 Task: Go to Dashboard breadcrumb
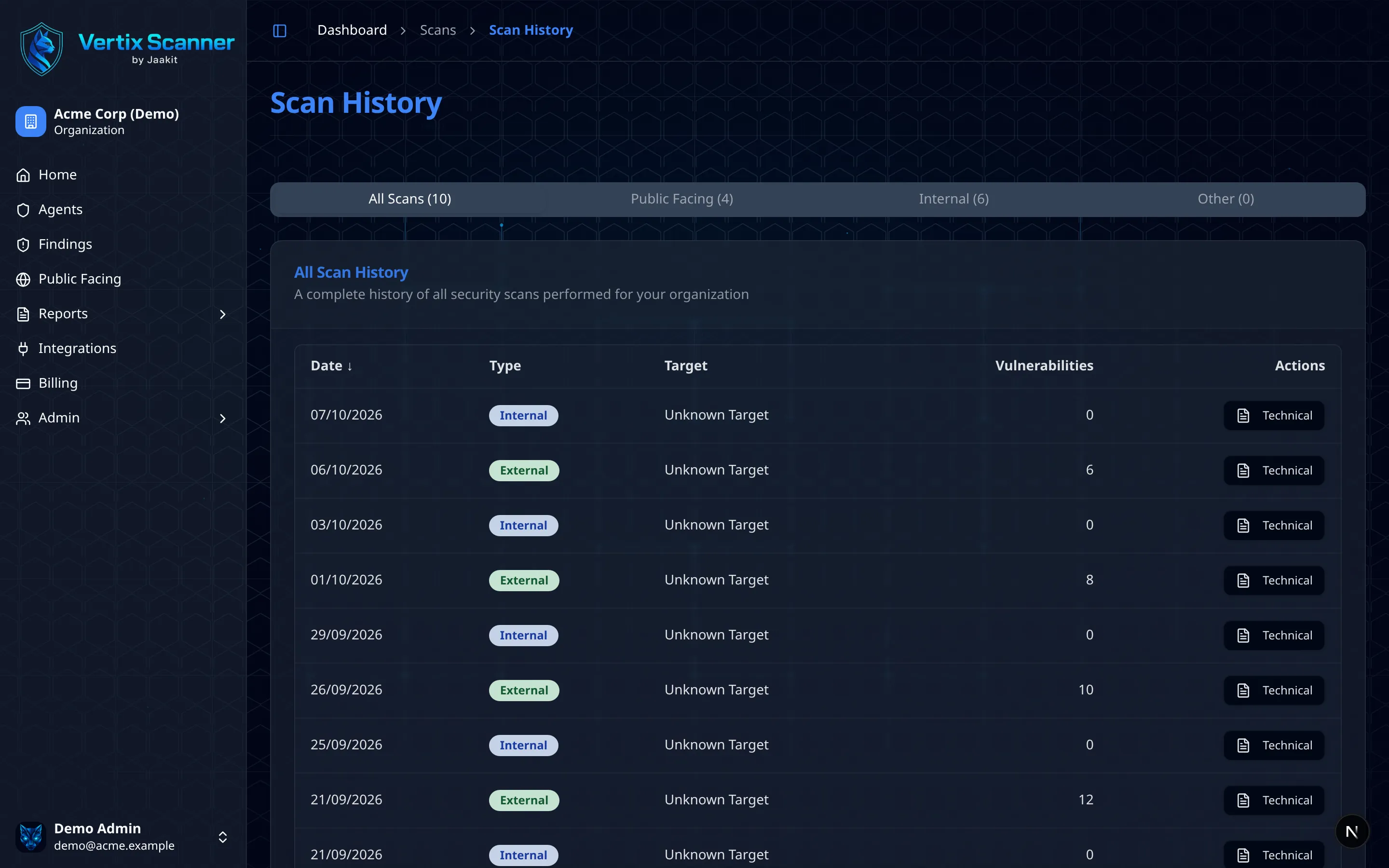(x=352, y=30)
